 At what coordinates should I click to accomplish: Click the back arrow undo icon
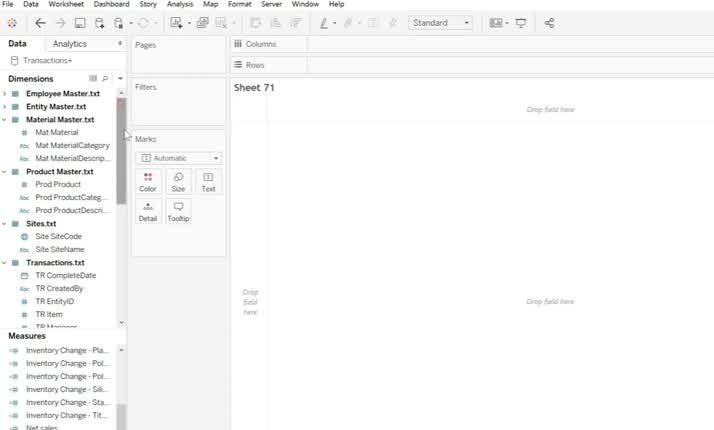click(x=41, y=23)
